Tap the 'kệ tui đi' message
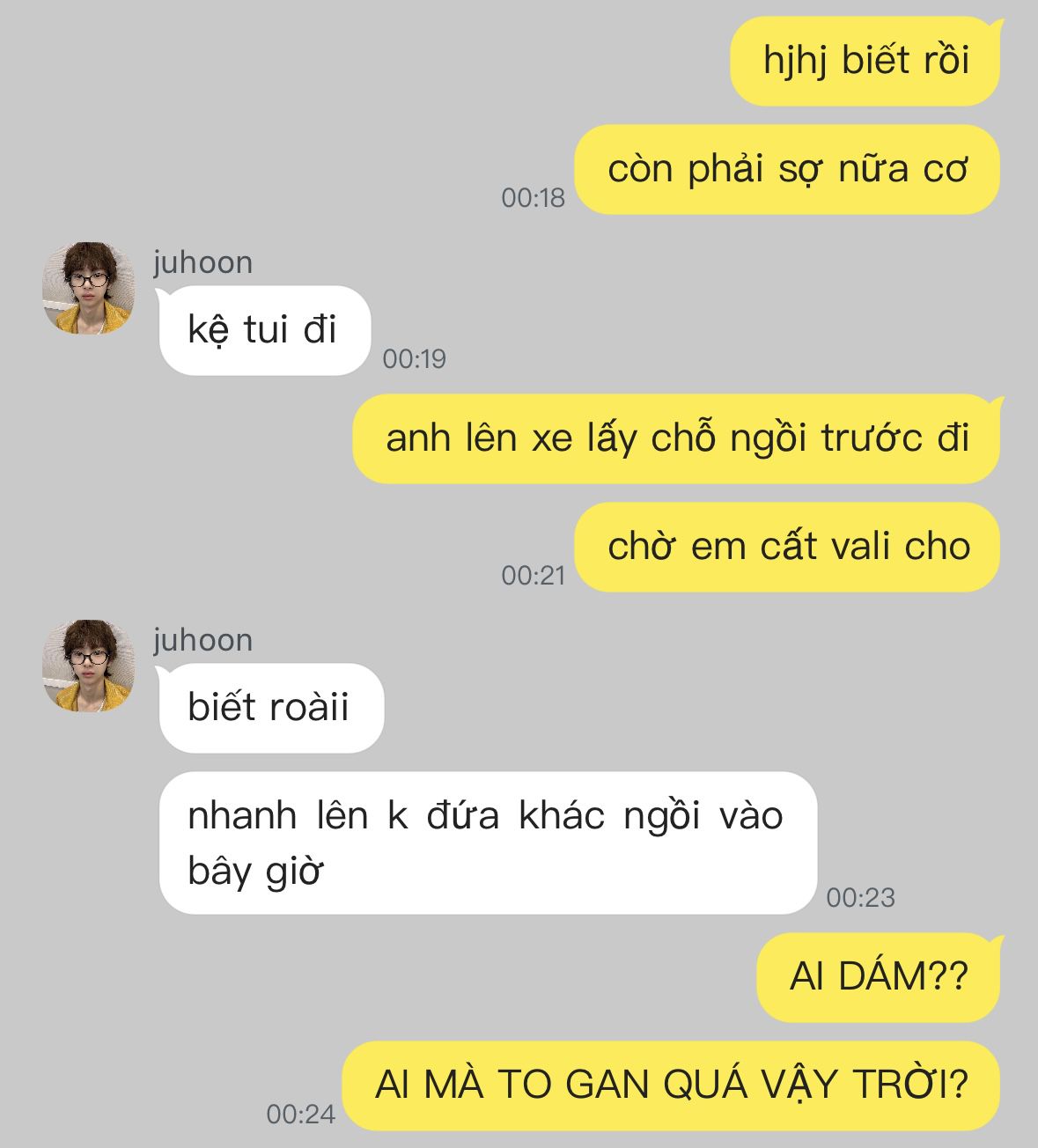 point(263,330)
